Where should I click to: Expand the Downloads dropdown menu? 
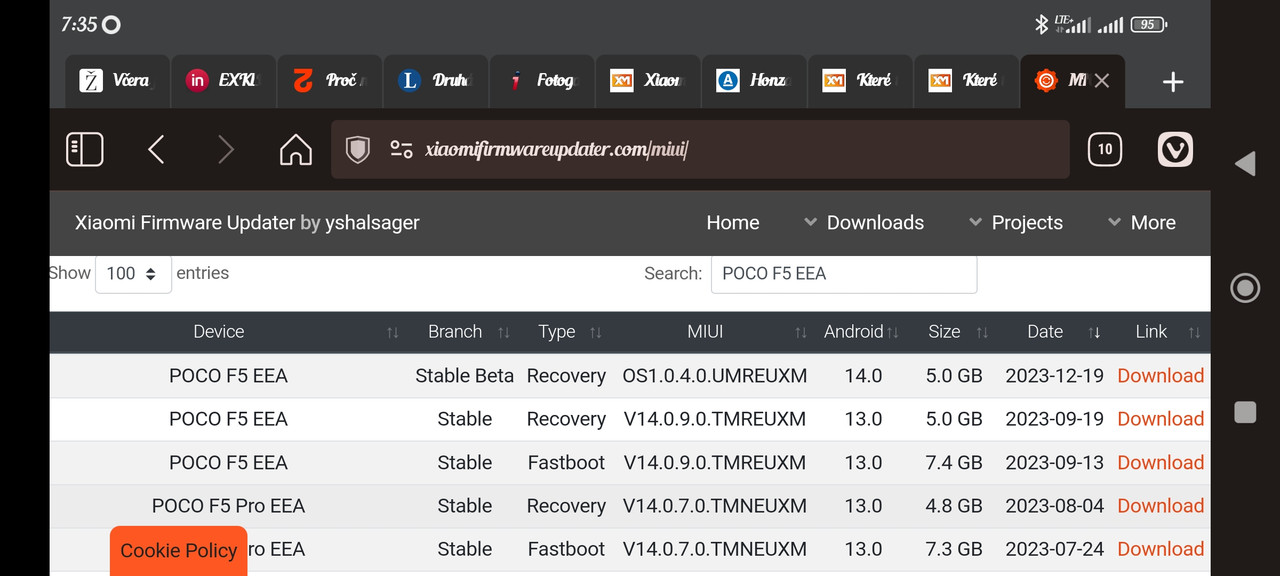864,223
